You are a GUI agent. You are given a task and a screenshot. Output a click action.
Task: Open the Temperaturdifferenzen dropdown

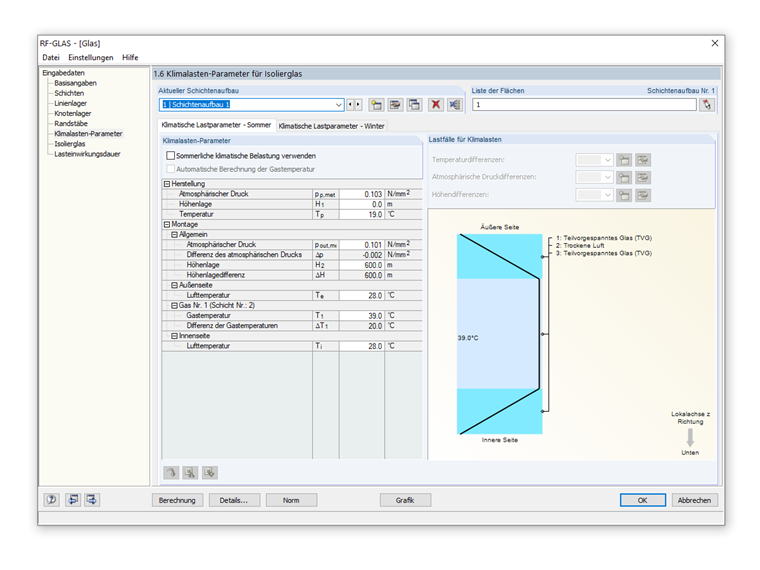point(608,160)
